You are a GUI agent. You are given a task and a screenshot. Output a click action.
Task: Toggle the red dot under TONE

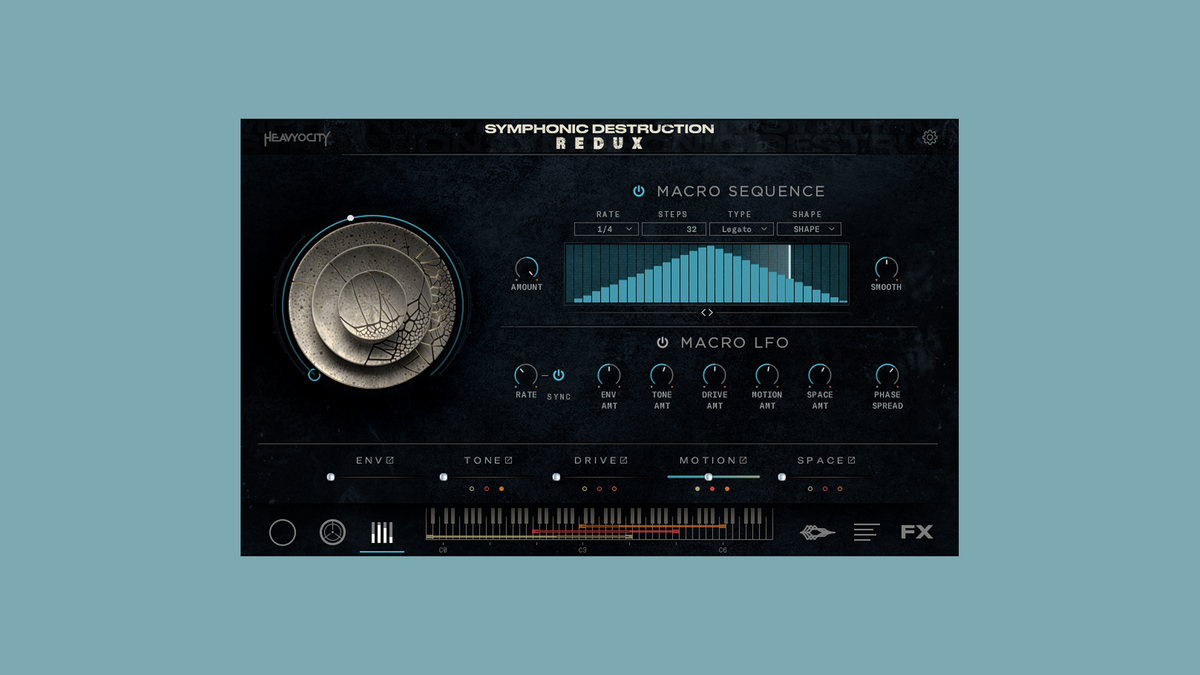(x=486, y=489)
